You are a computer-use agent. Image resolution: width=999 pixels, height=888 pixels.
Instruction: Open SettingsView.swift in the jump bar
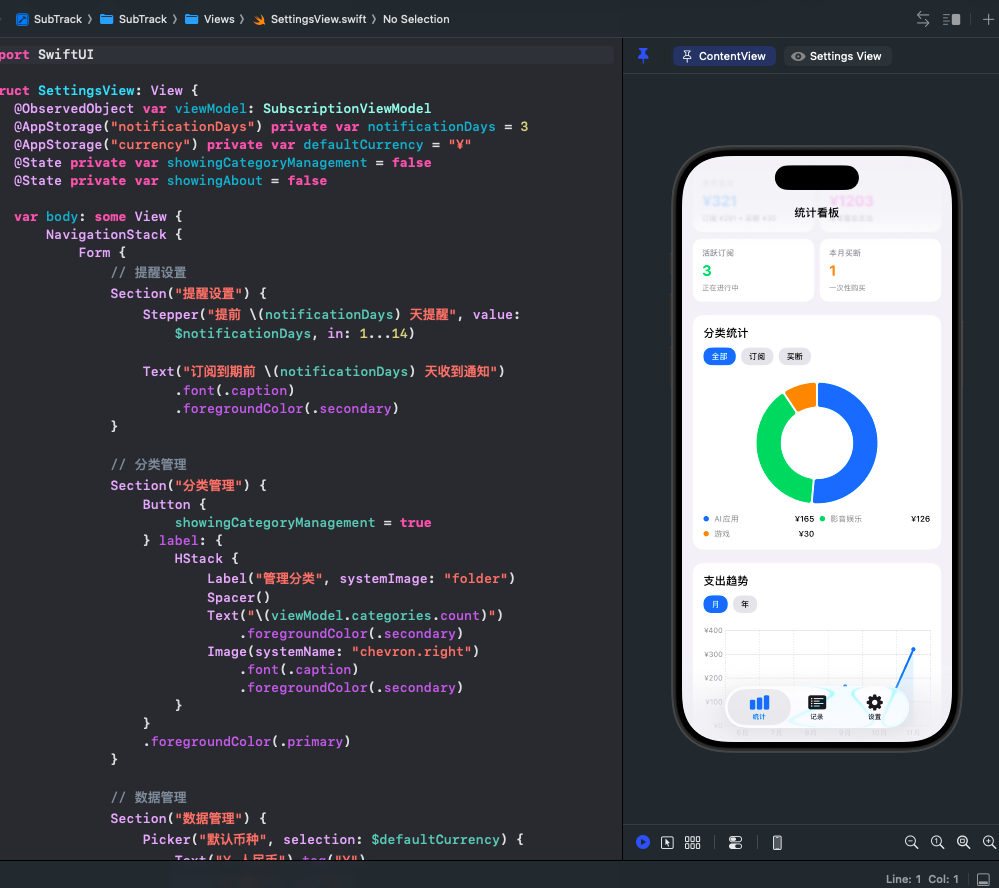point(309,19)
